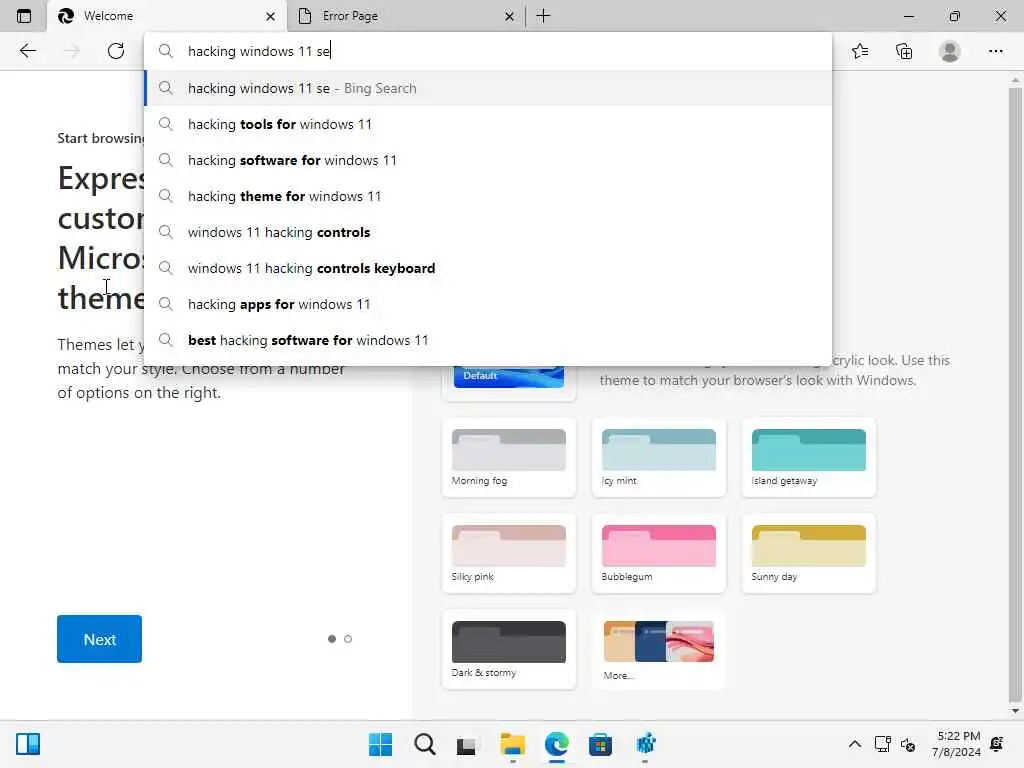Select suggestion 'hacking tools for windows 11'
The width and height of the screenshot is (1024, 768).
point(488,124)
